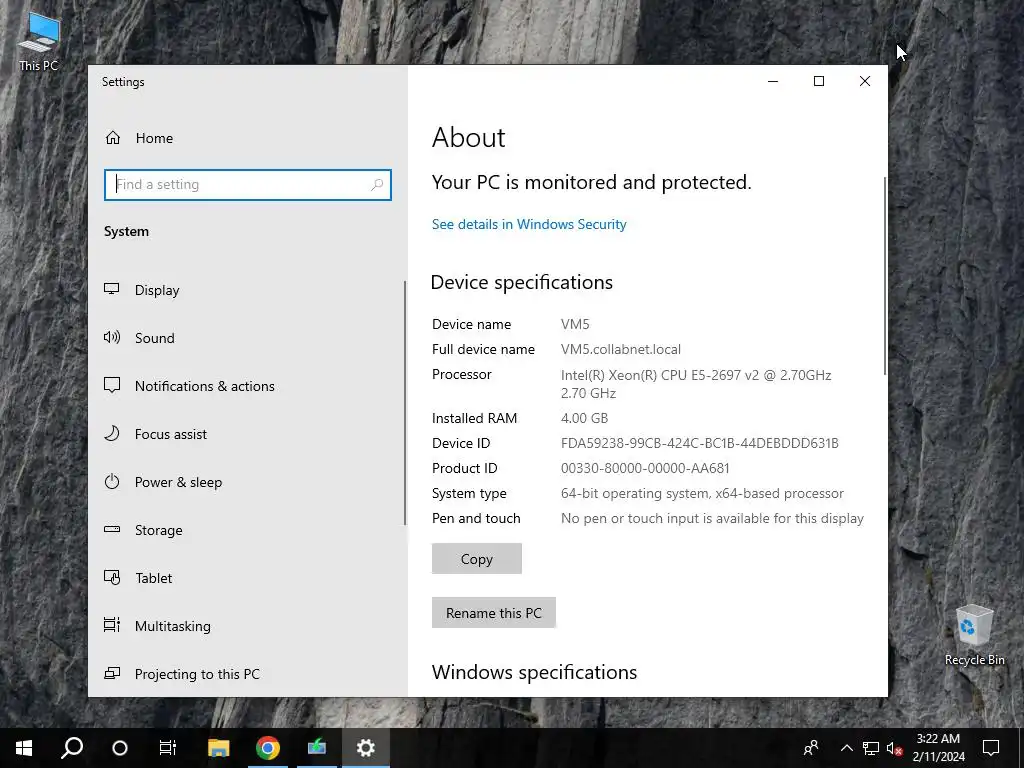This screenshot has height=768, width=1024.
Task: Open Sound settings
Action: click(x=154, y=338)
